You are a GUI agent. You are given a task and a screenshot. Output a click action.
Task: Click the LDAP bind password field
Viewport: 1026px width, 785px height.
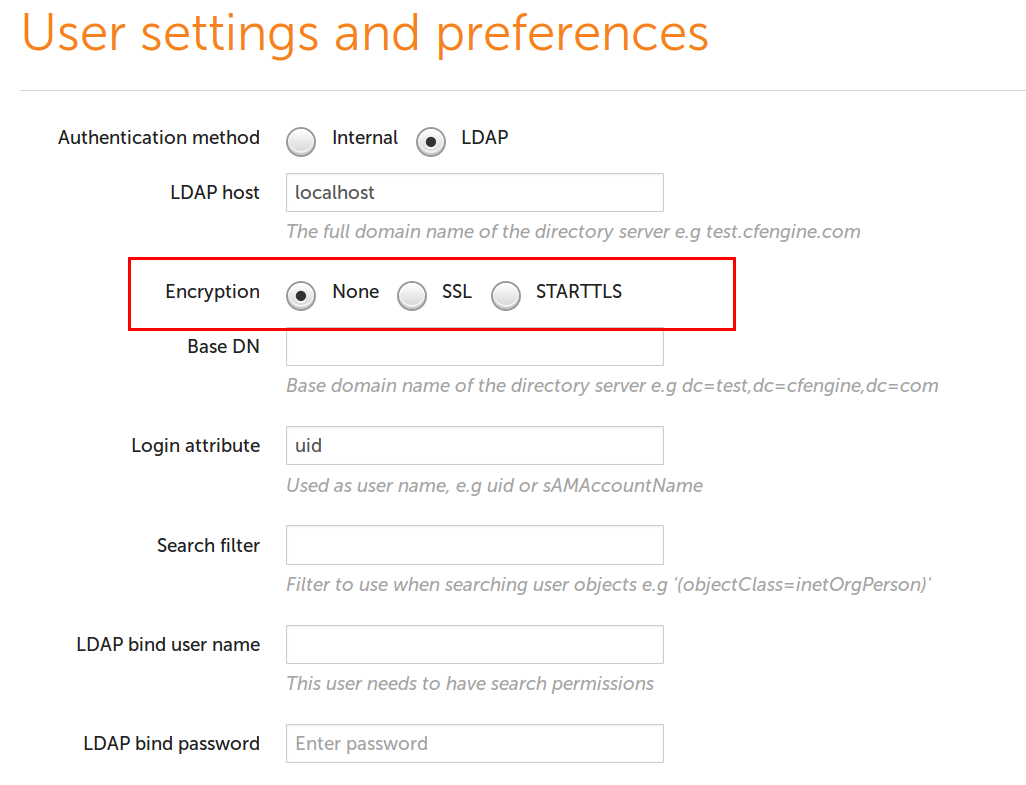[x=474, y=743]
